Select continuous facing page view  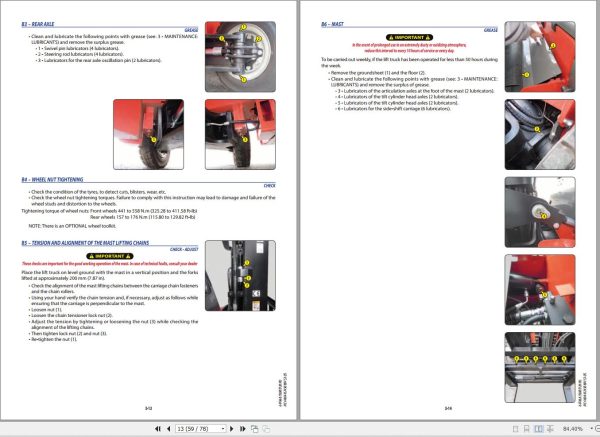[550, 429]
